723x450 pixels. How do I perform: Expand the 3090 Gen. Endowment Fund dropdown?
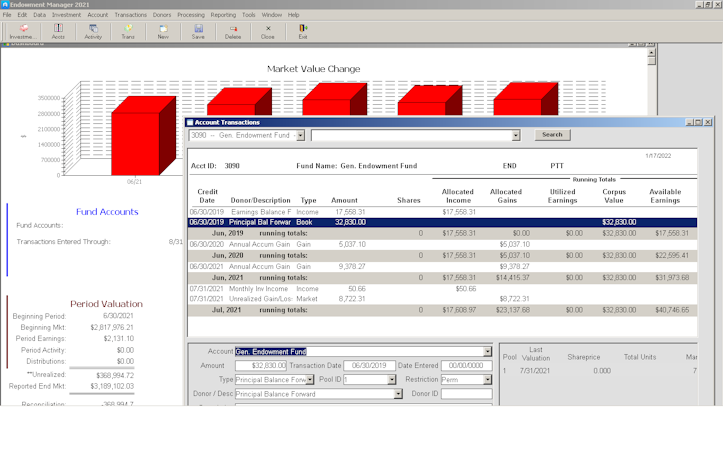[301, 135]
